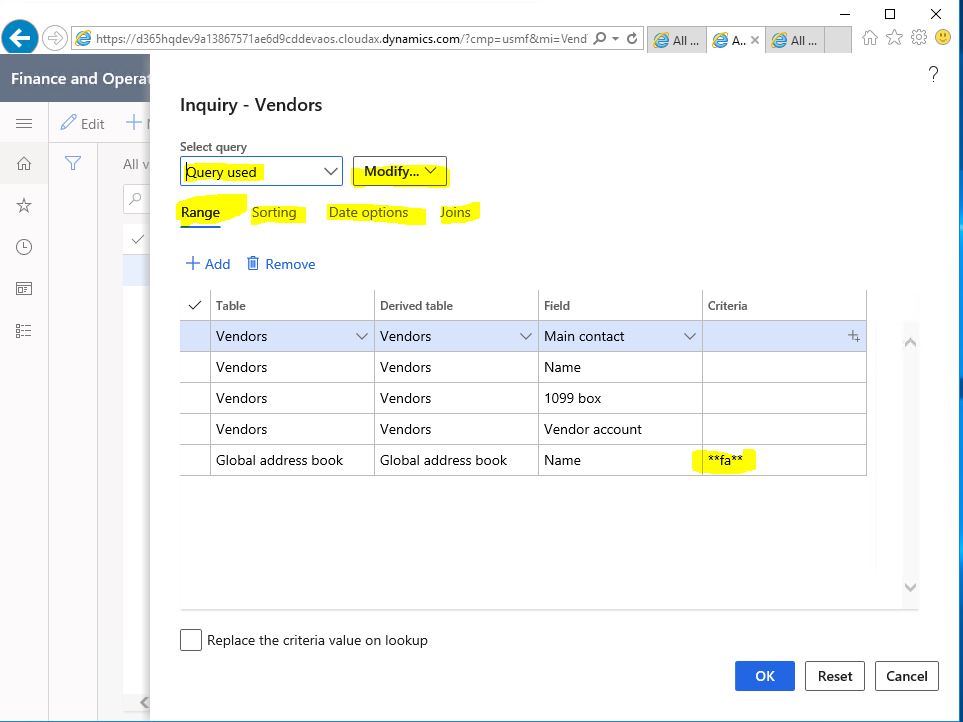Open the address bar dropdown arrow
This screenshot has height=722, width=963.
pos(615,39)
